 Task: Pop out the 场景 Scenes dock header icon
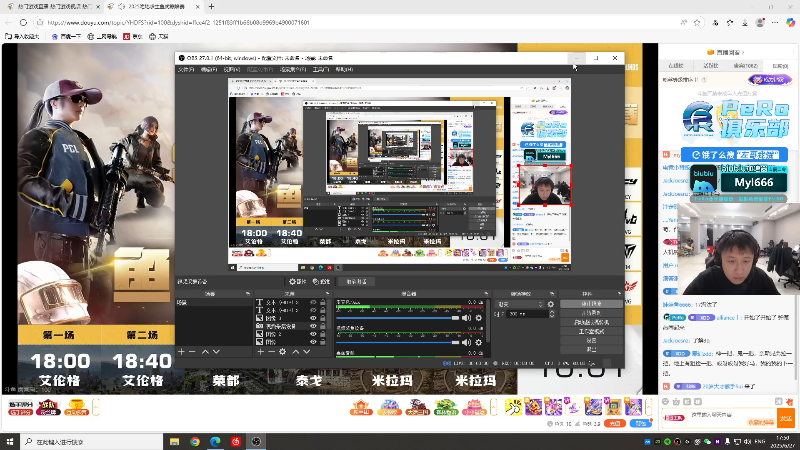[247, 294]
